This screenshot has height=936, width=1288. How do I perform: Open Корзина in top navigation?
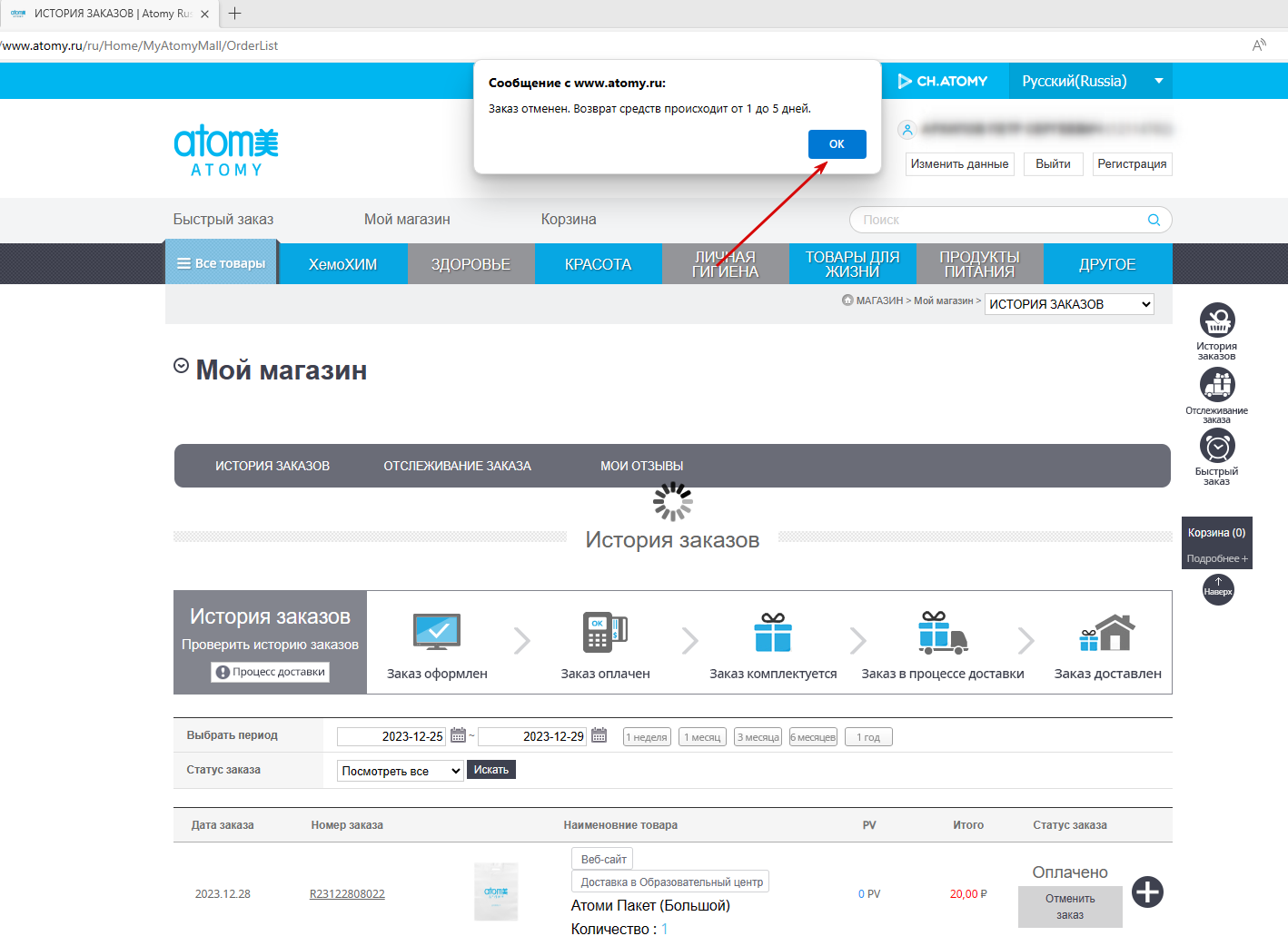click(x=569, y=220)
